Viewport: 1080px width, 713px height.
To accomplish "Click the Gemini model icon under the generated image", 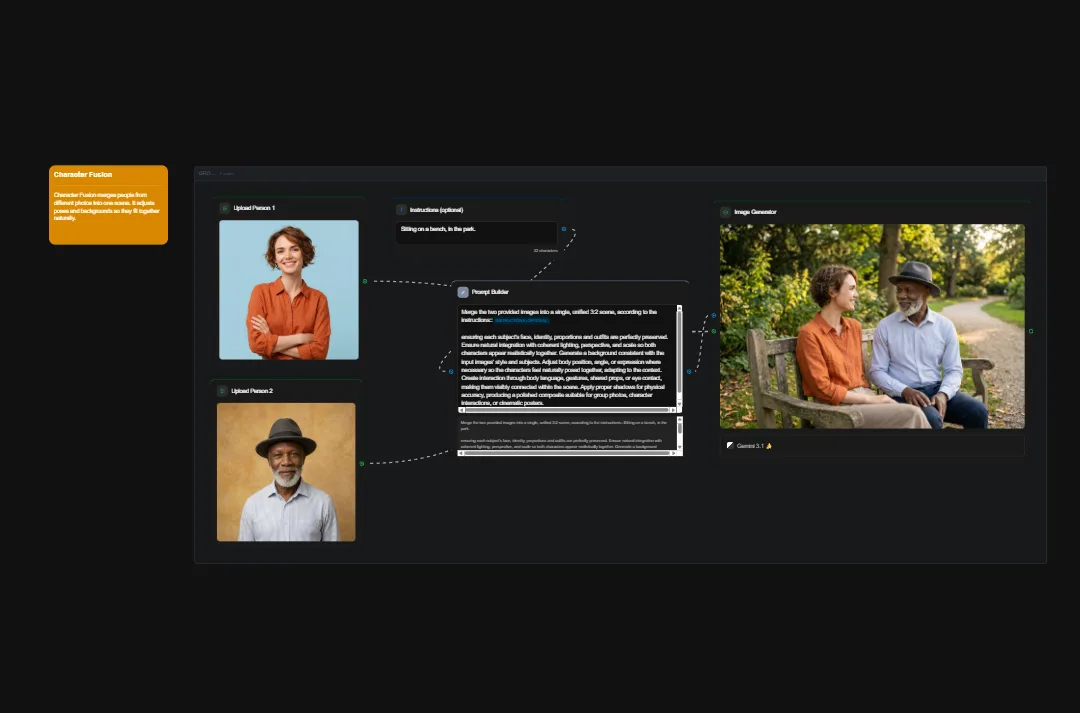I will pos(729,446).
